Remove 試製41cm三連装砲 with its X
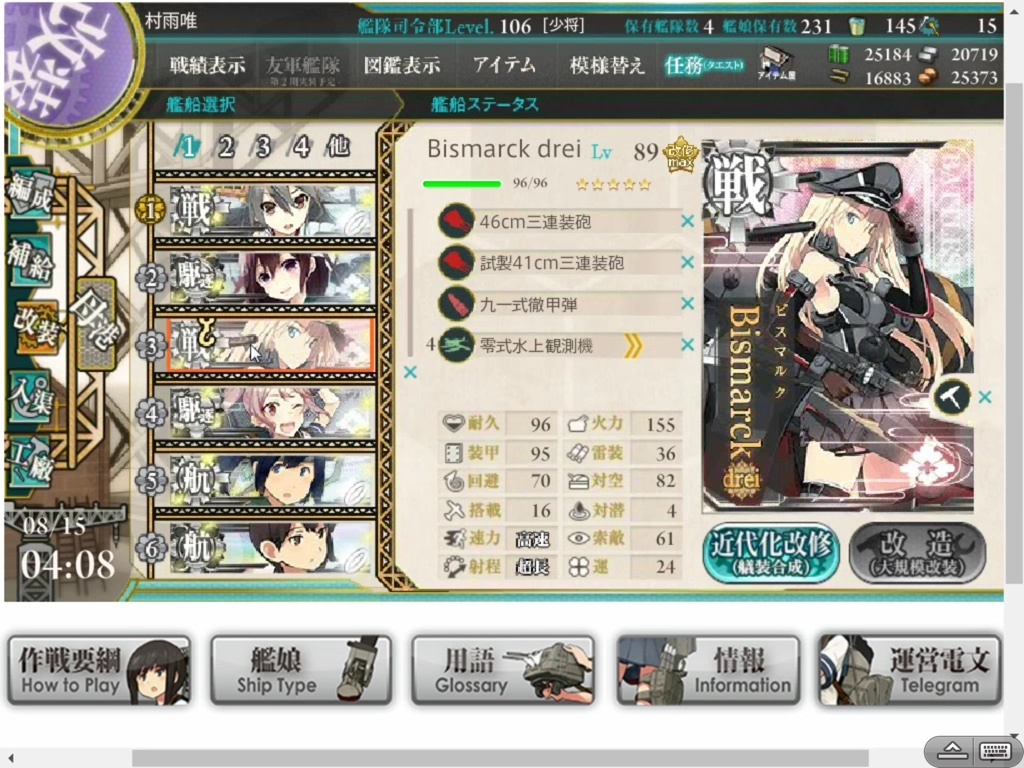This screenshot has width=1024, height=768. coord(687,263)
